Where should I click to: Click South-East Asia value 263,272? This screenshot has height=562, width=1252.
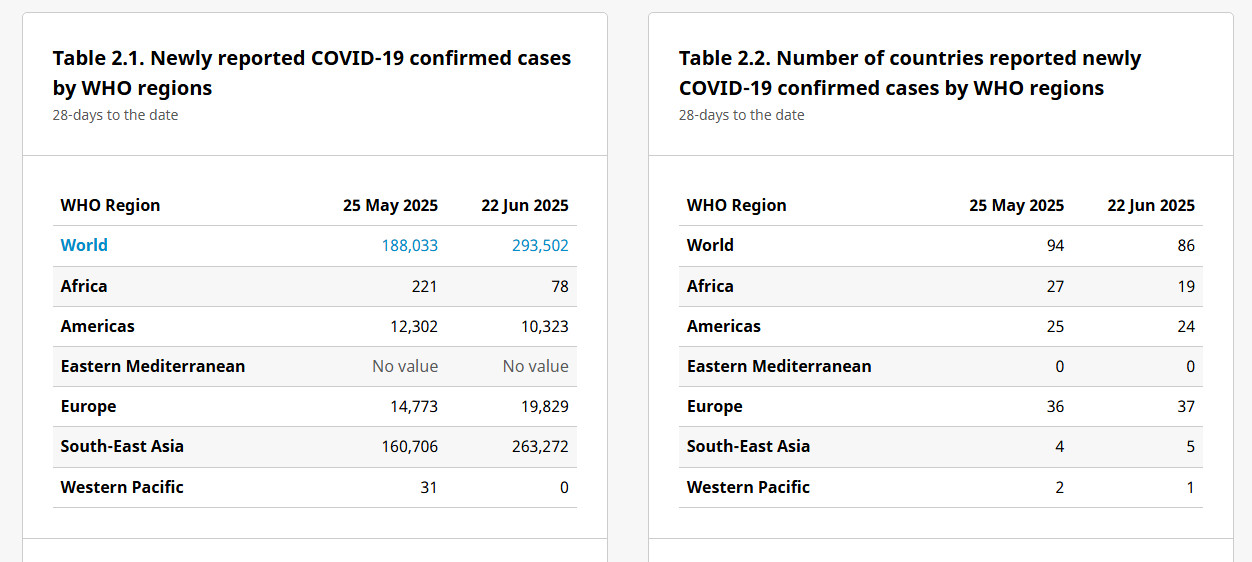click(x=540, y=446)
